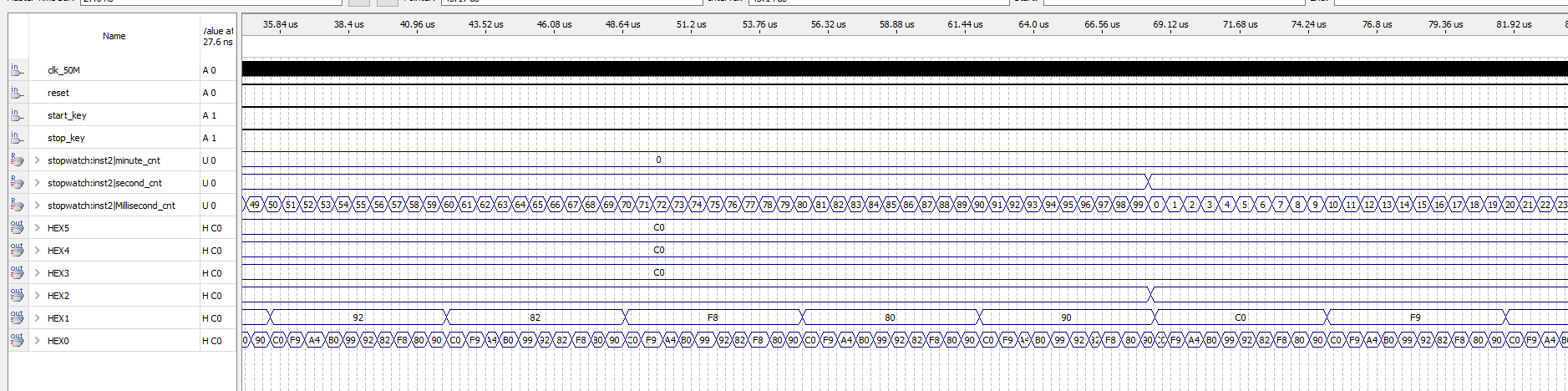Click the input pin icon for reset
The height and width of the screenshot is (391, 1568).
pyautogui.click(x=17, y=92)
